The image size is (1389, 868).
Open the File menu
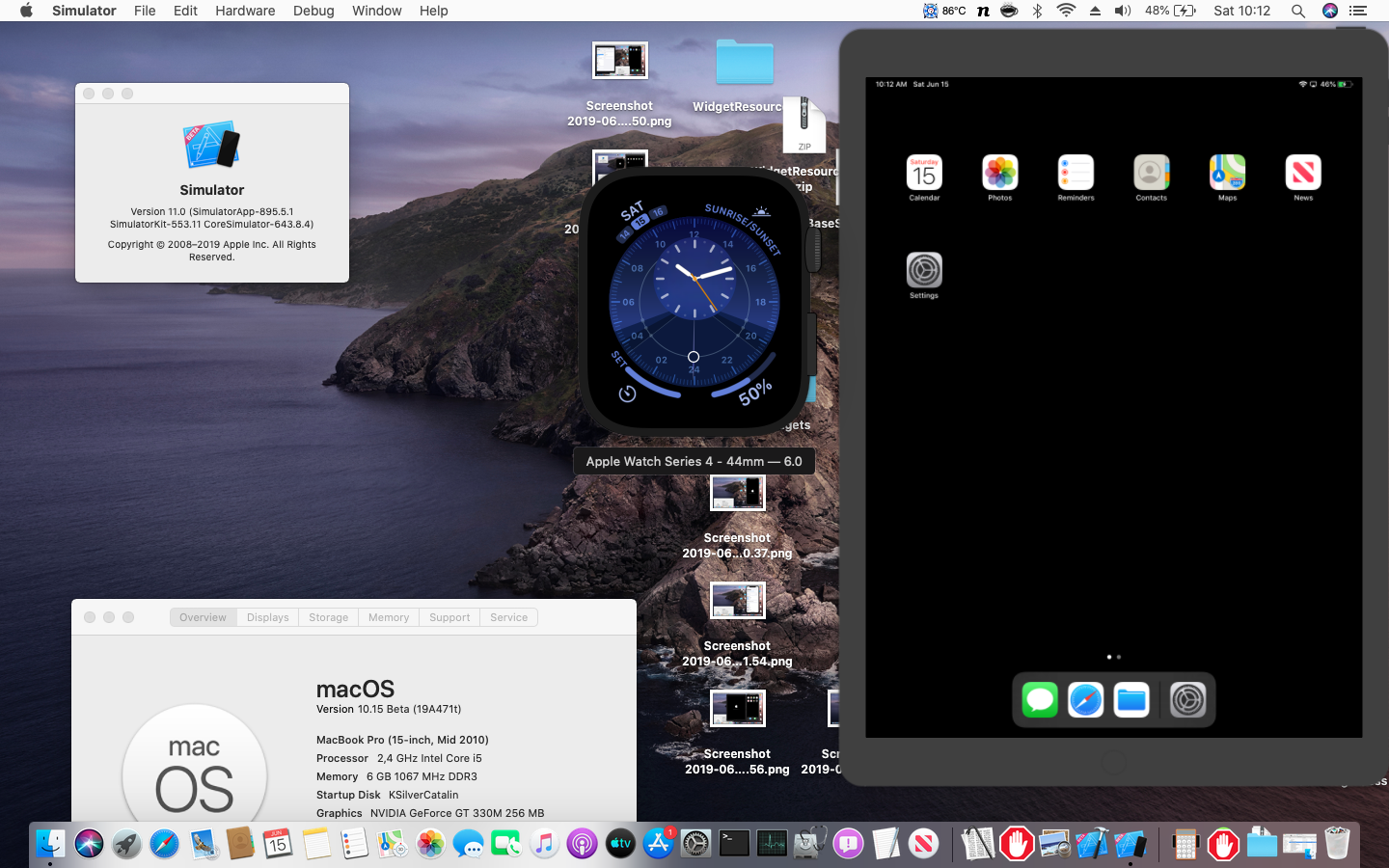(145, 11)
